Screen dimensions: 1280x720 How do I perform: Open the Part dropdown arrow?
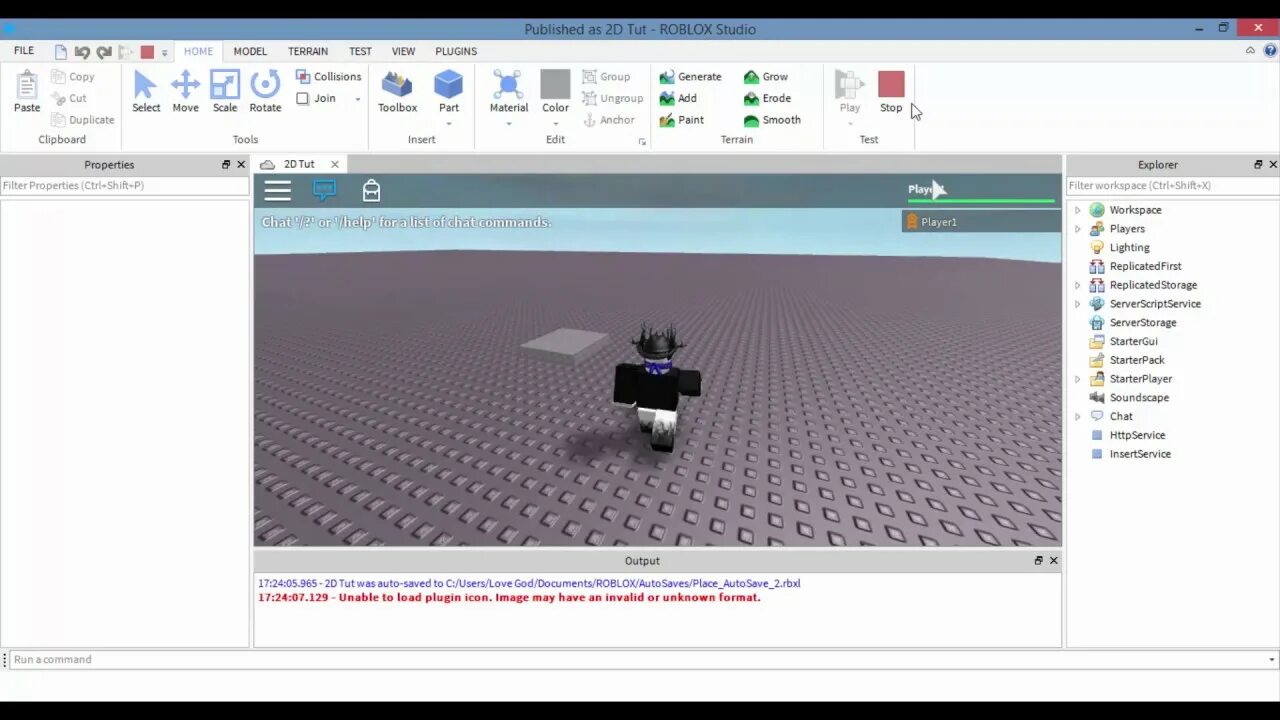point(449,124)
